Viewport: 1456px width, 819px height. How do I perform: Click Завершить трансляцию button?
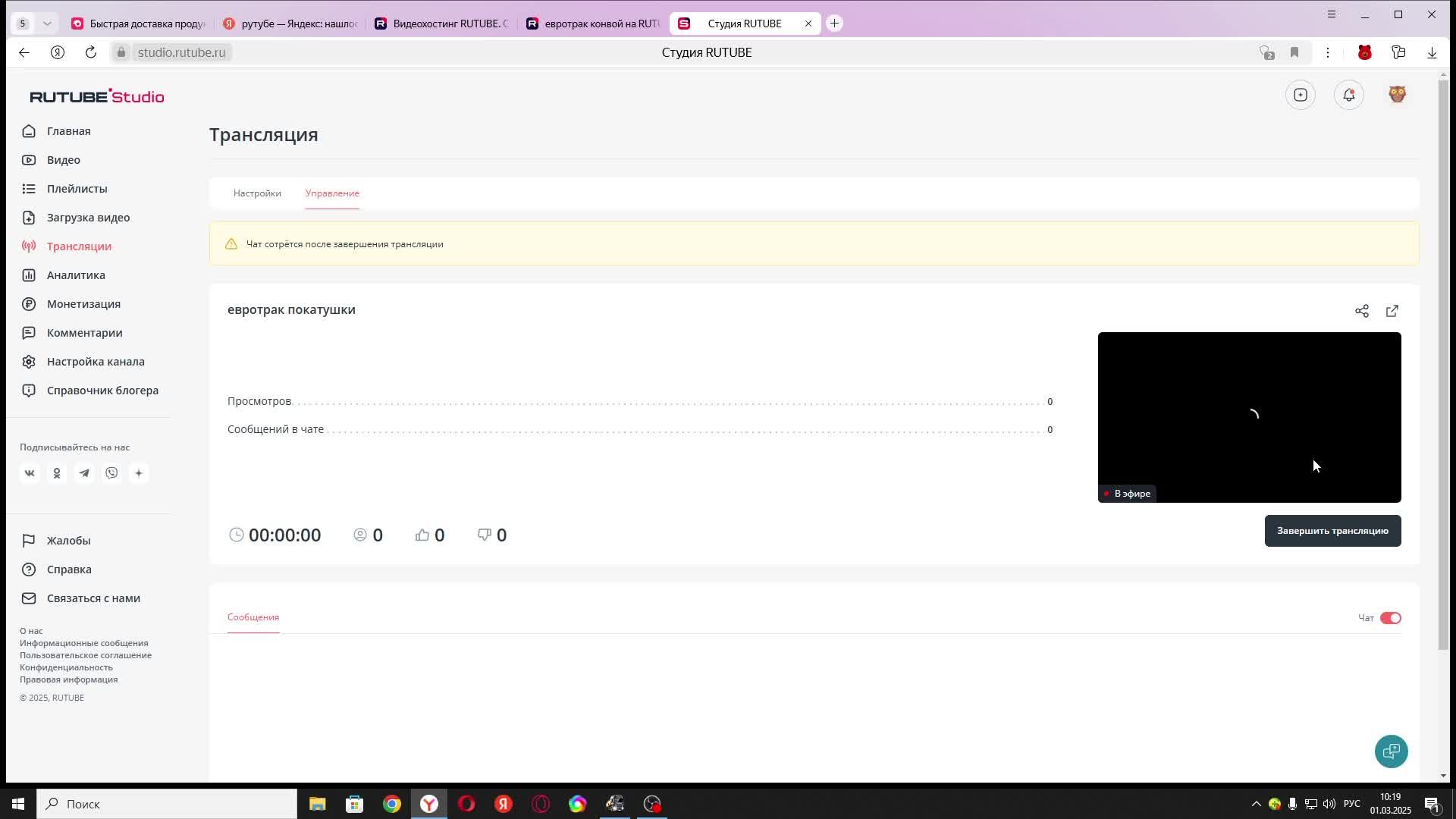point(1332,531)
